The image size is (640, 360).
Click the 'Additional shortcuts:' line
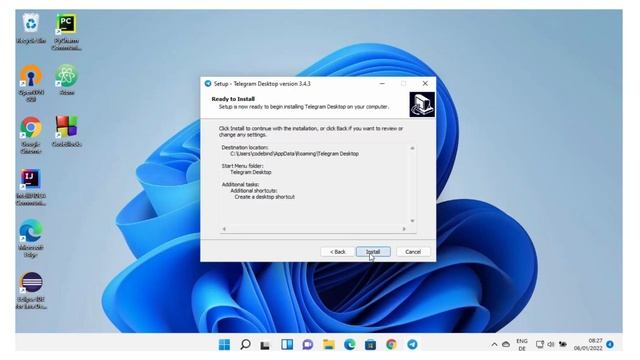tap(254, 191)
